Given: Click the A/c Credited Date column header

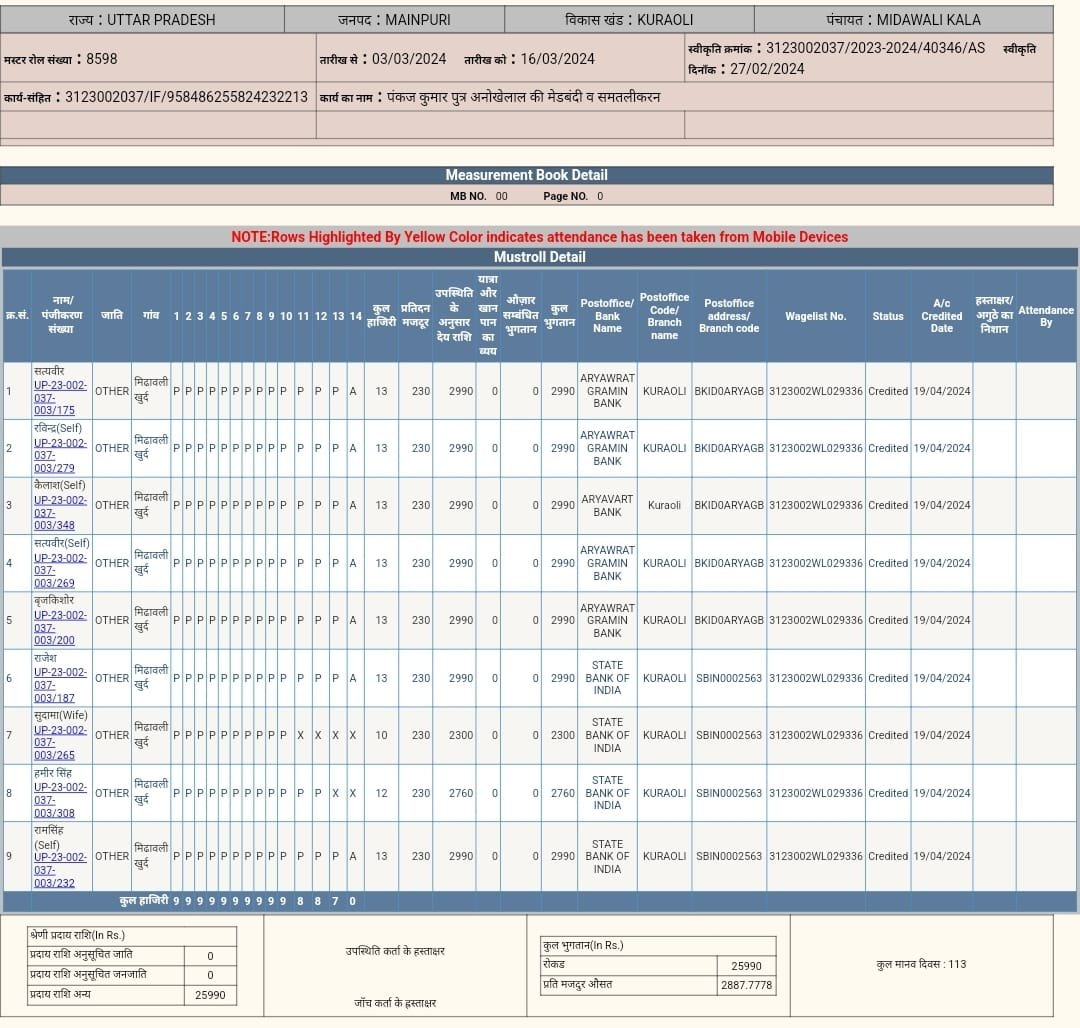Looking at the screenshot, I should point(941,316).
